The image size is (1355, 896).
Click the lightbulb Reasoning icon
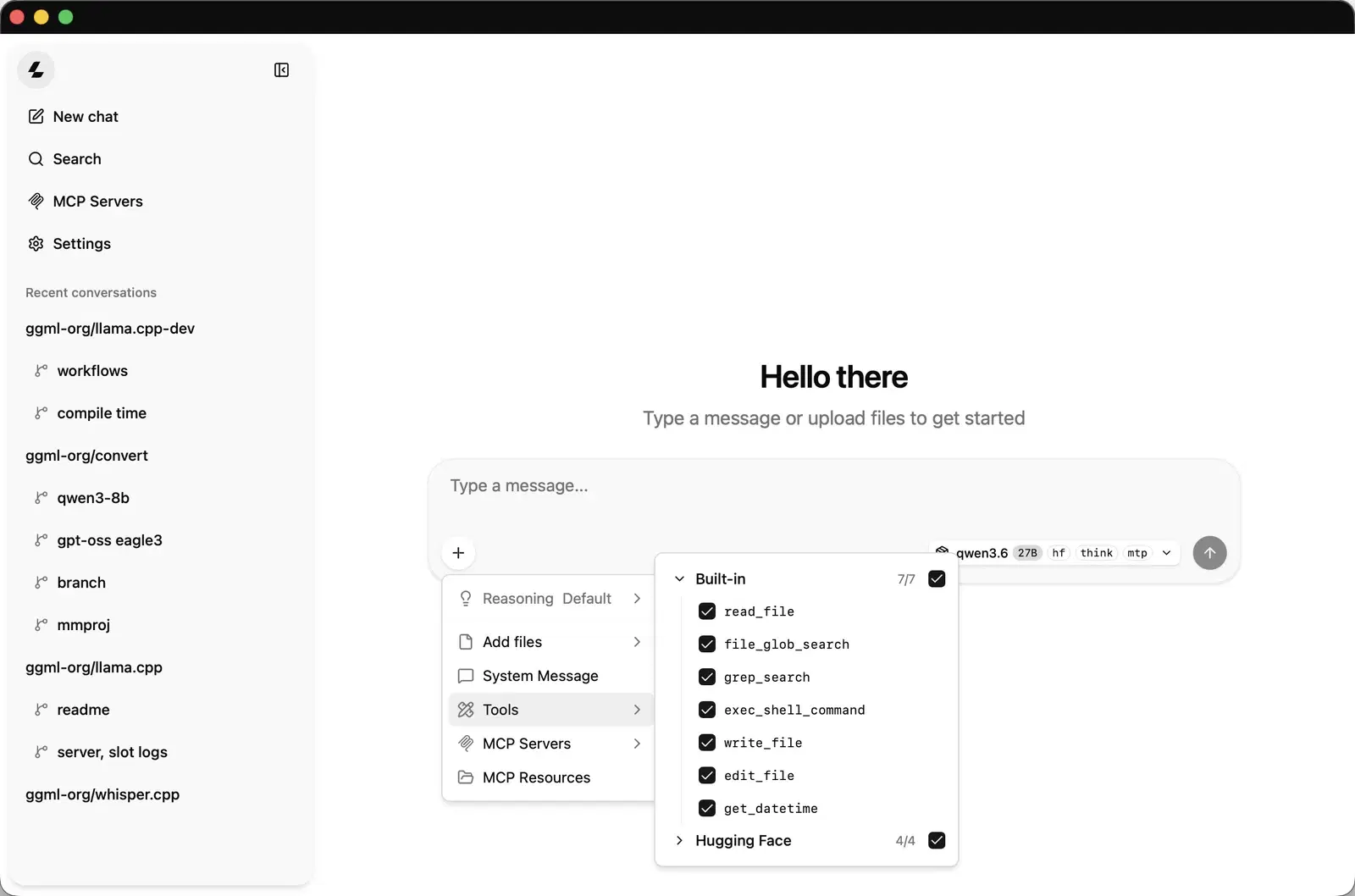(x=466, y=599)
